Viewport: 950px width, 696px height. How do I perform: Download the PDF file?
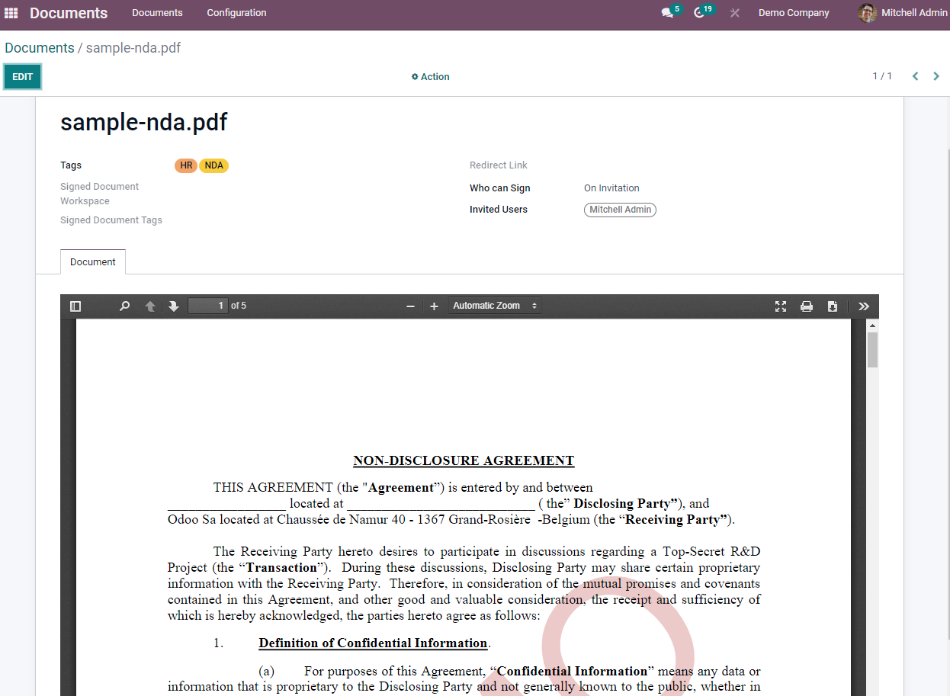pos(832,306)
